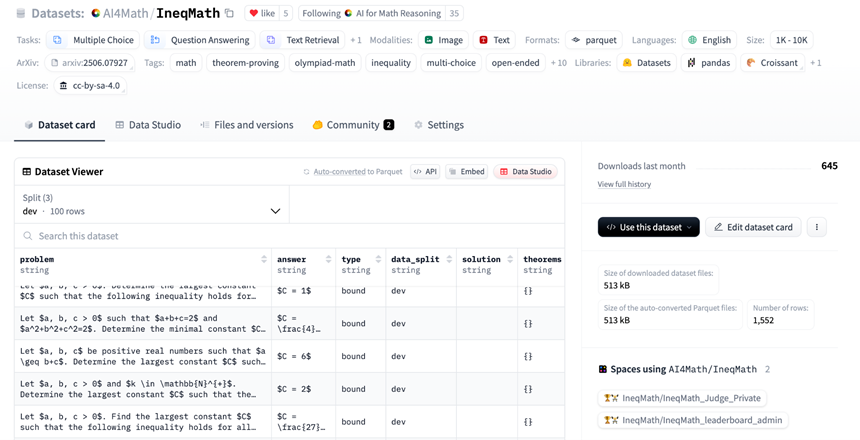Expand the +10 more tags
The width and height of the screenshot is (860, 440).
(558, 63)
